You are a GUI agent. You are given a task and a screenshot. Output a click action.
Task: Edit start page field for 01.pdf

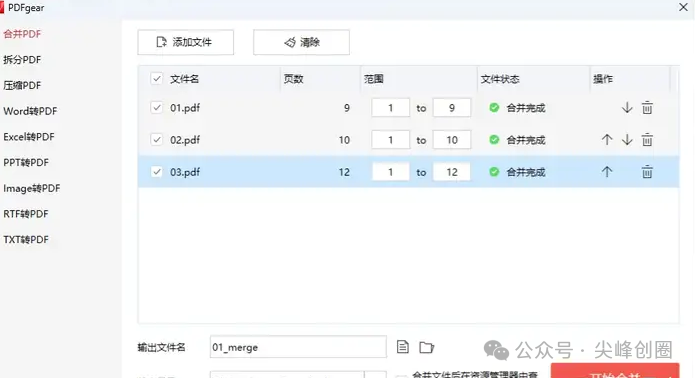390,108
